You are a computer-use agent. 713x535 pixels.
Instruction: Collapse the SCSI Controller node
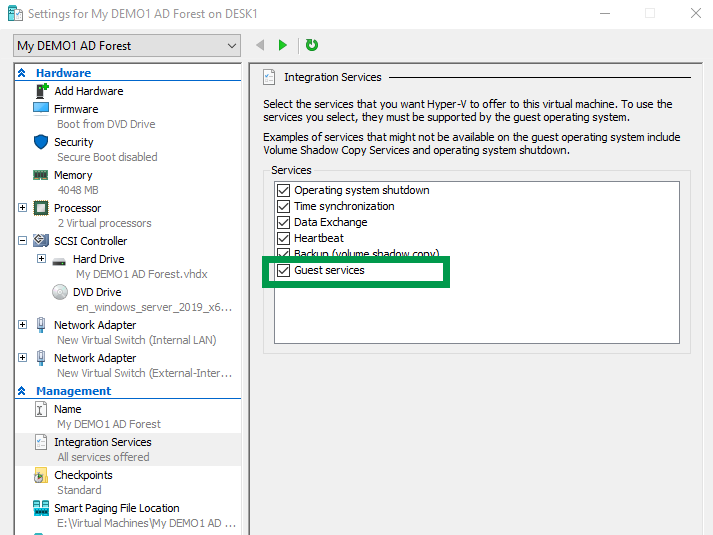coord(23,241)
